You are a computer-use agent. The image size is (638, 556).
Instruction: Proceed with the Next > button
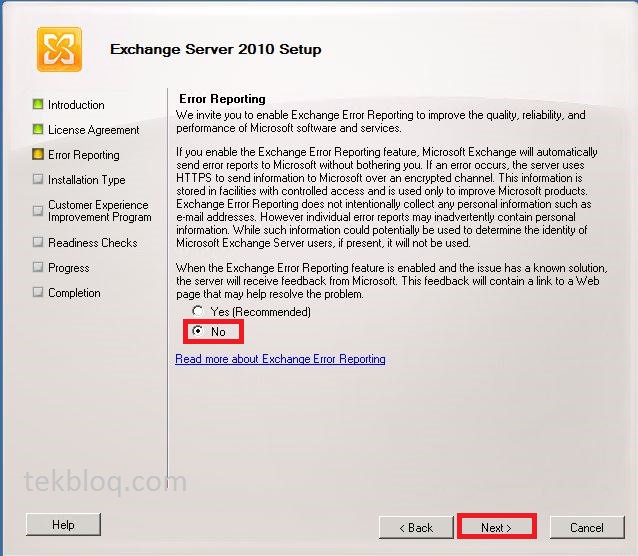[496, 528]
